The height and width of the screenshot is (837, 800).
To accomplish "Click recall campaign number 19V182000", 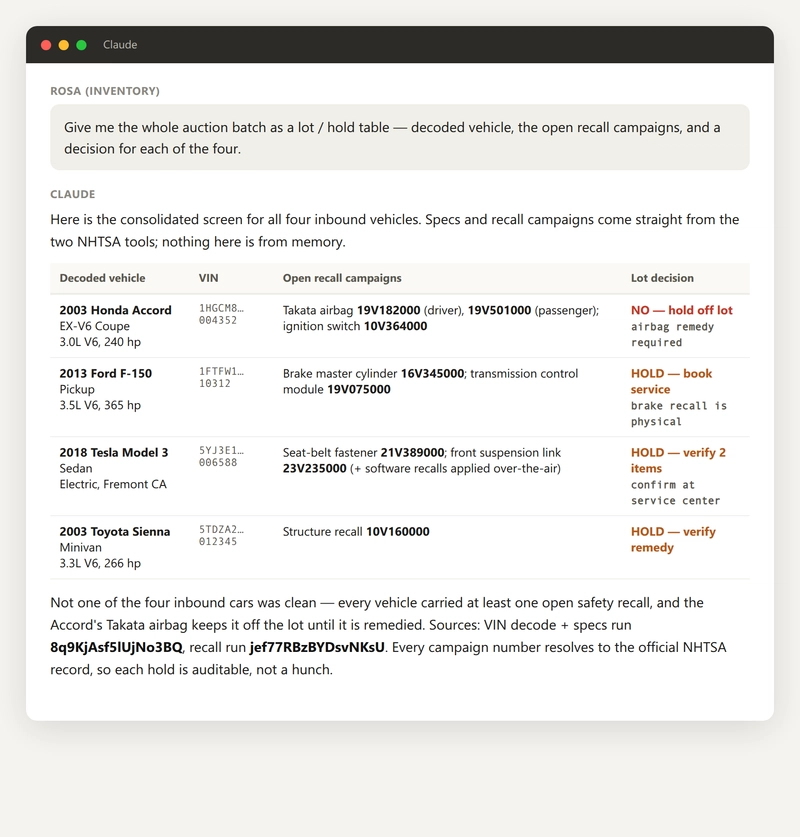I will [389, 310].
